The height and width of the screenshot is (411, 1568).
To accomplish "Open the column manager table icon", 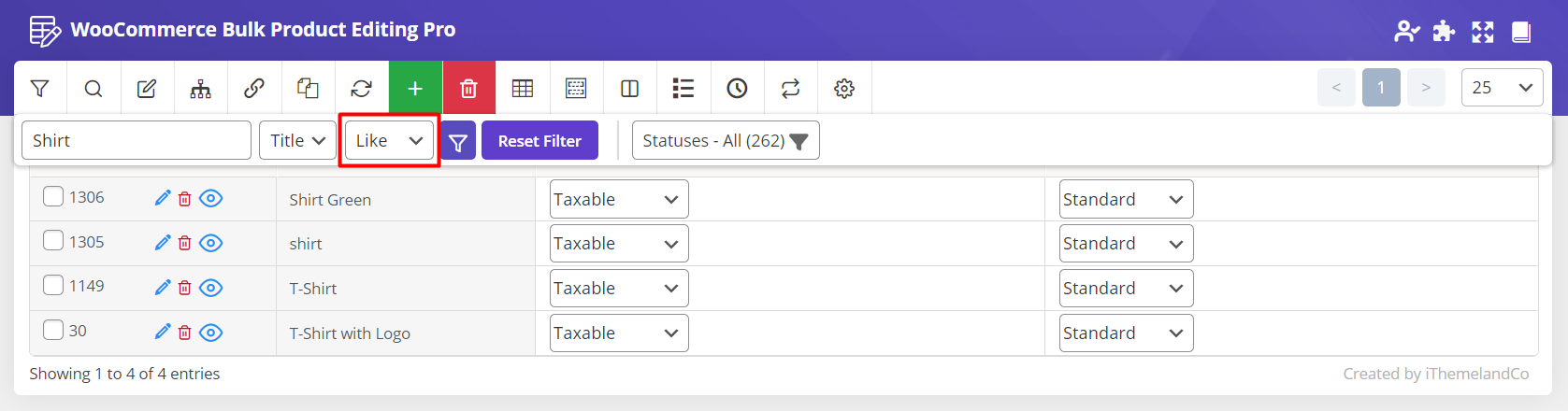I will click(523, 89).
